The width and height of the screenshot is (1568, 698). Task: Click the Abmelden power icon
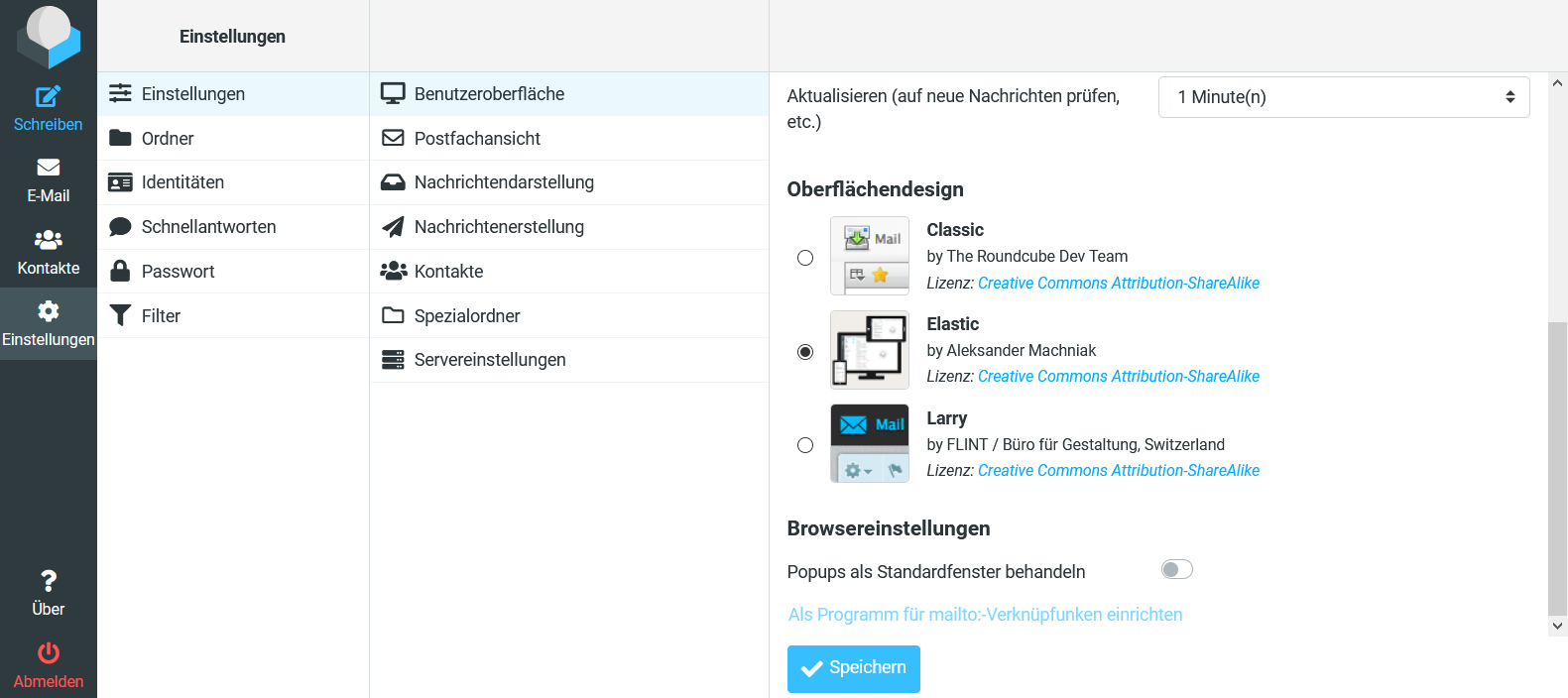coord(48,653)
